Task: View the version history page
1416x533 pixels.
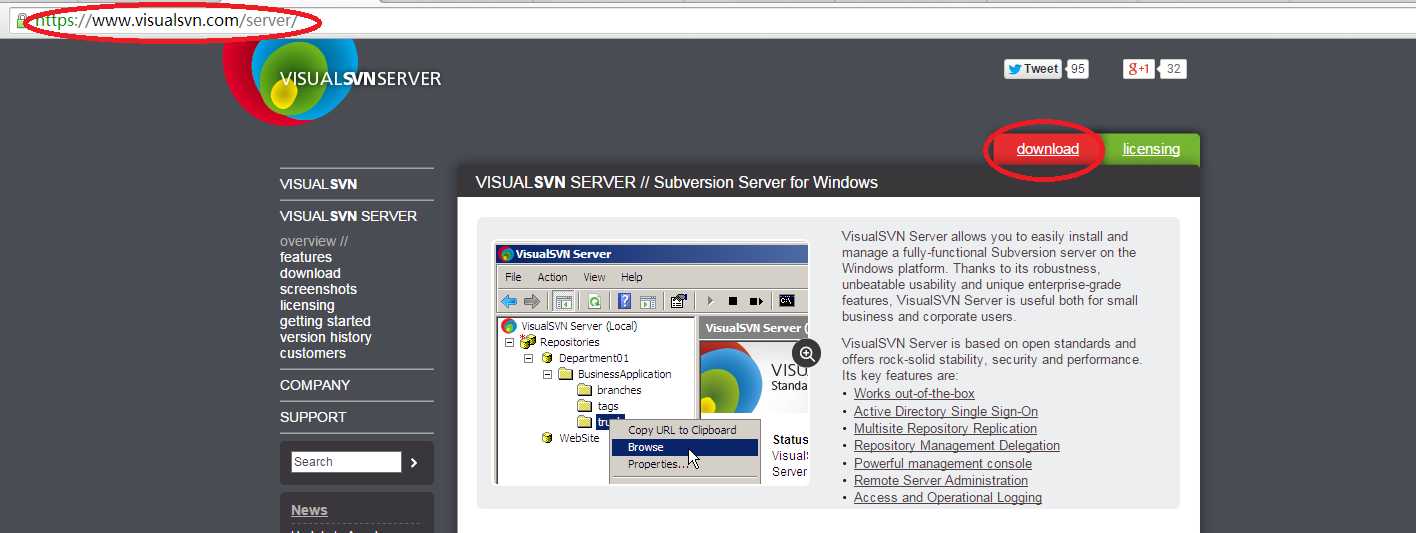Action: tap(326, 337)
